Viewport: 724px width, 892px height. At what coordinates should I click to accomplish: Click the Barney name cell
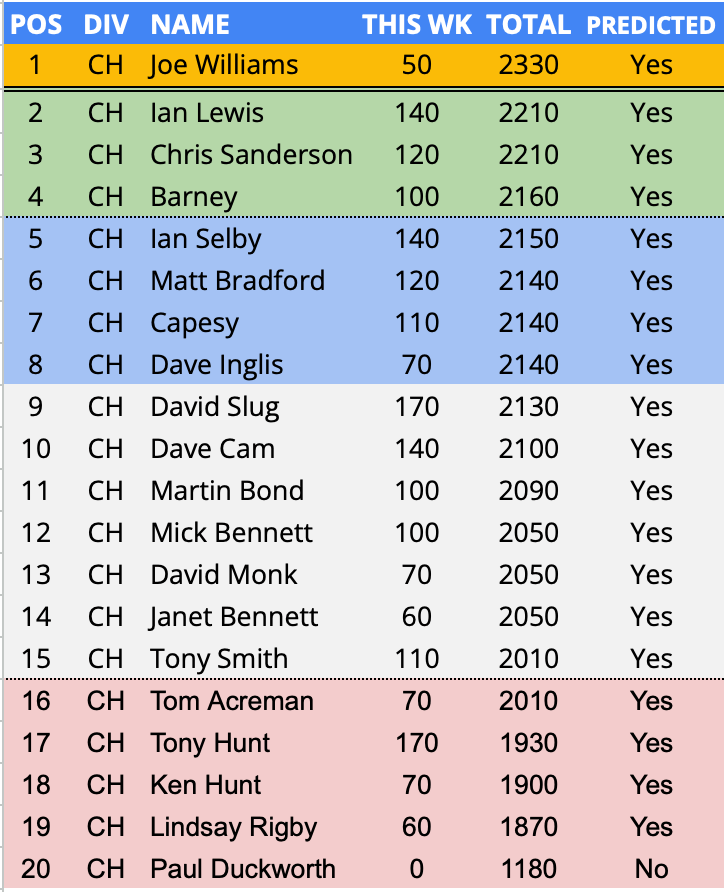(194, 197)
